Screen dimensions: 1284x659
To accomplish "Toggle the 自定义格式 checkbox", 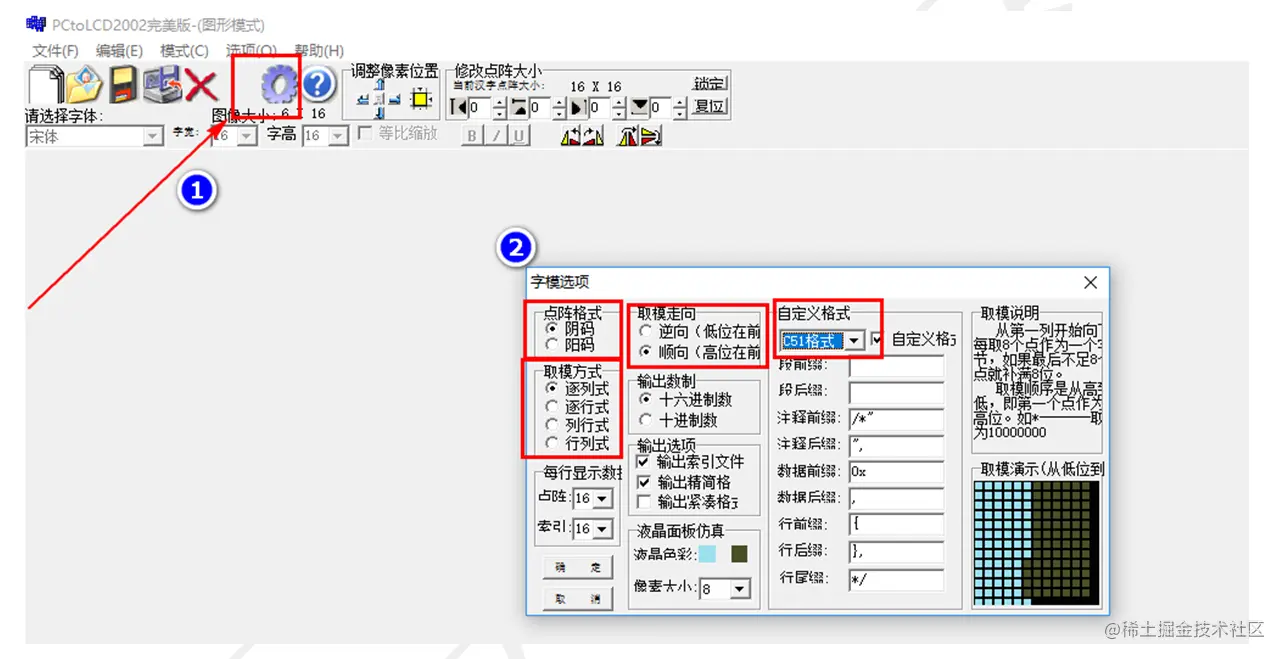I will coord(877,340).
